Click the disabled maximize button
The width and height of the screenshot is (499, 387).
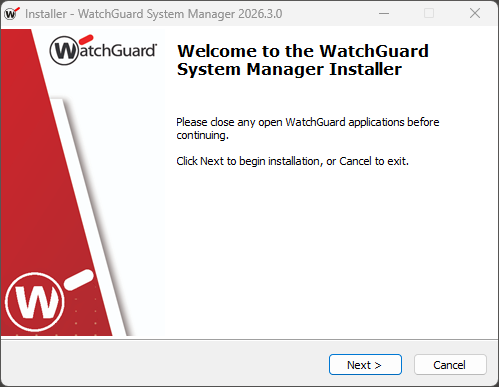tap(429, 14)
